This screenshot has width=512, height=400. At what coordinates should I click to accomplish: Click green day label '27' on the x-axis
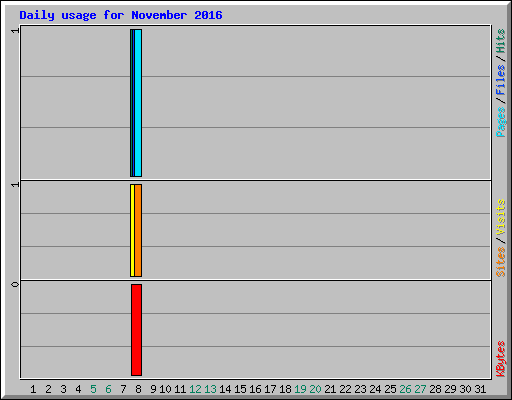tap(420, 389)
